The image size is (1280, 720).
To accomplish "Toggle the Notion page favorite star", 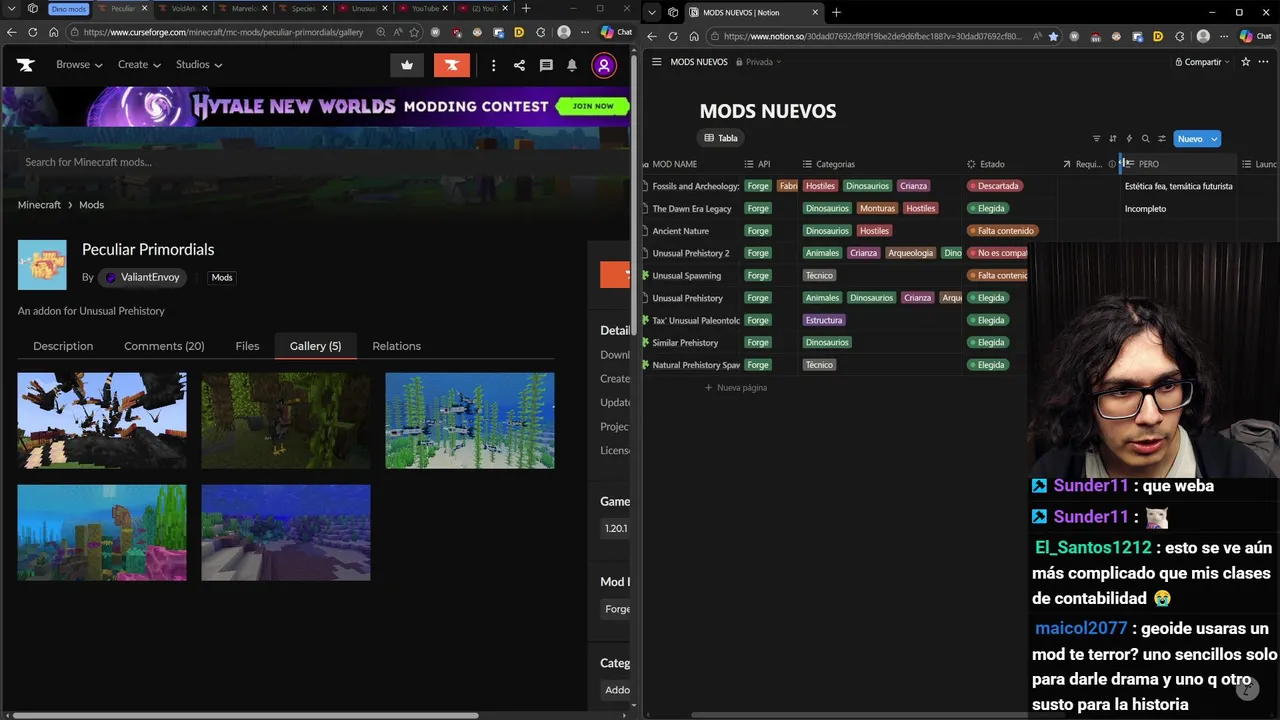I will 1245,62.
